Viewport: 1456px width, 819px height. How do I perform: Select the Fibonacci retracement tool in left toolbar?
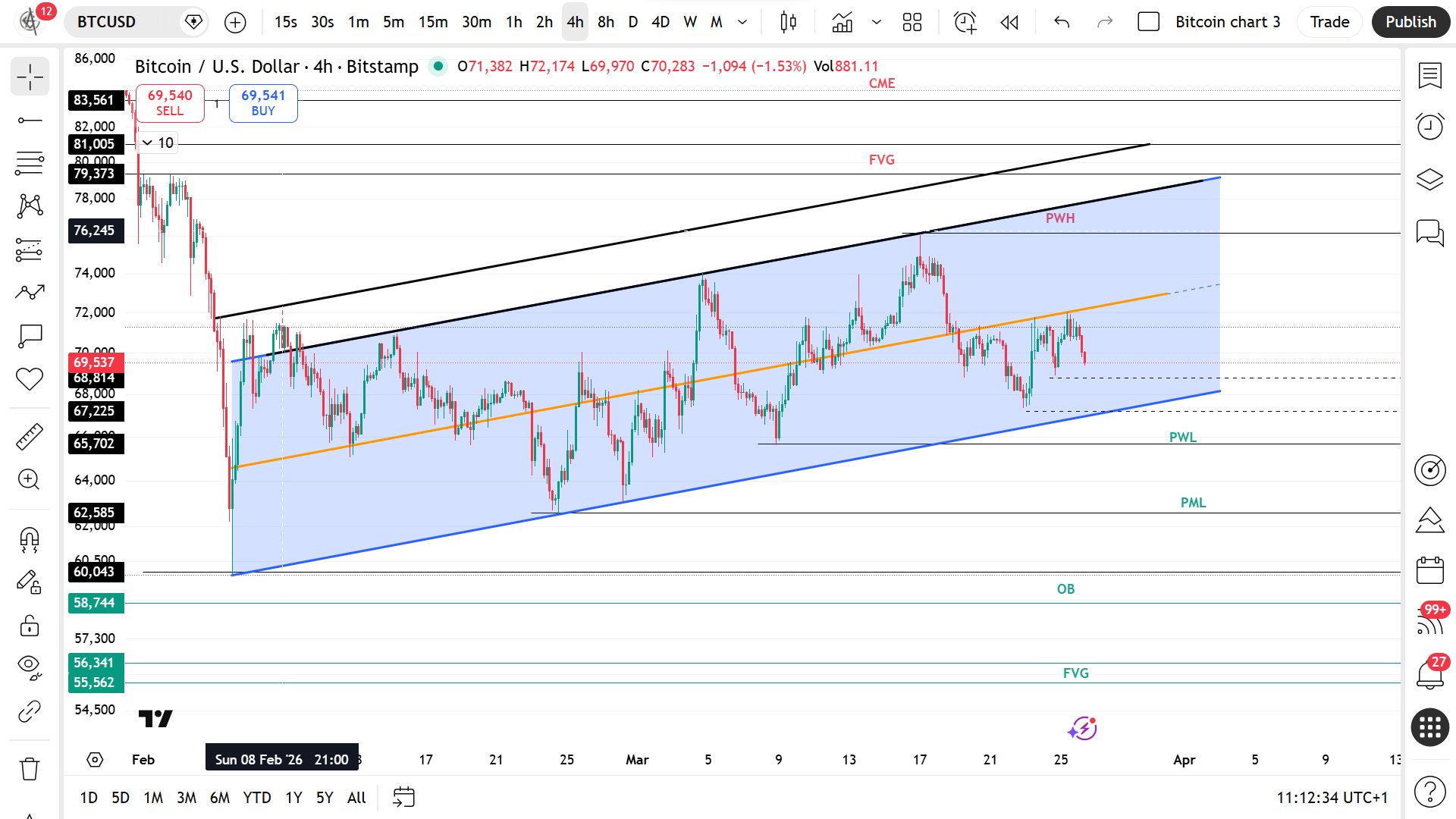[30, 162]
